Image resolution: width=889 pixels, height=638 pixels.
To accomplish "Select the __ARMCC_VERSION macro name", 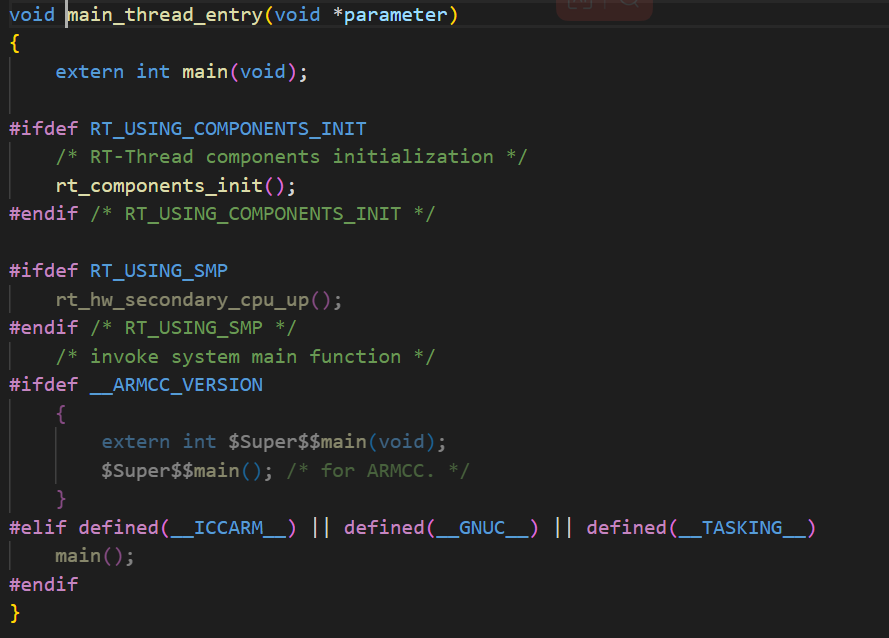I will coord(176,386).
